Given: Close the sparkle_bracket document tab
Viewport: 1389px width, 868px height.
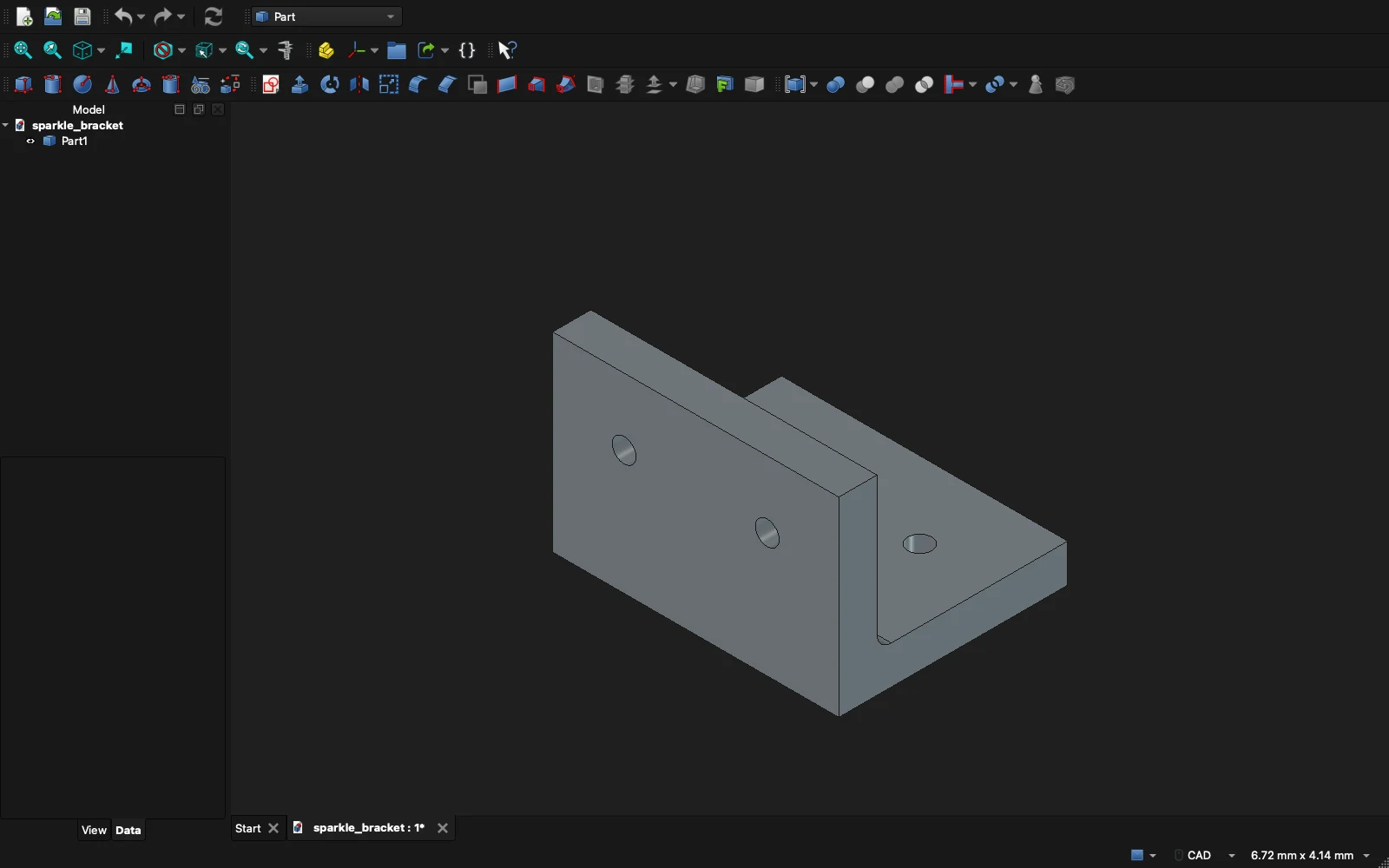Looking at the screenshot, I should (x=444, y=829).
